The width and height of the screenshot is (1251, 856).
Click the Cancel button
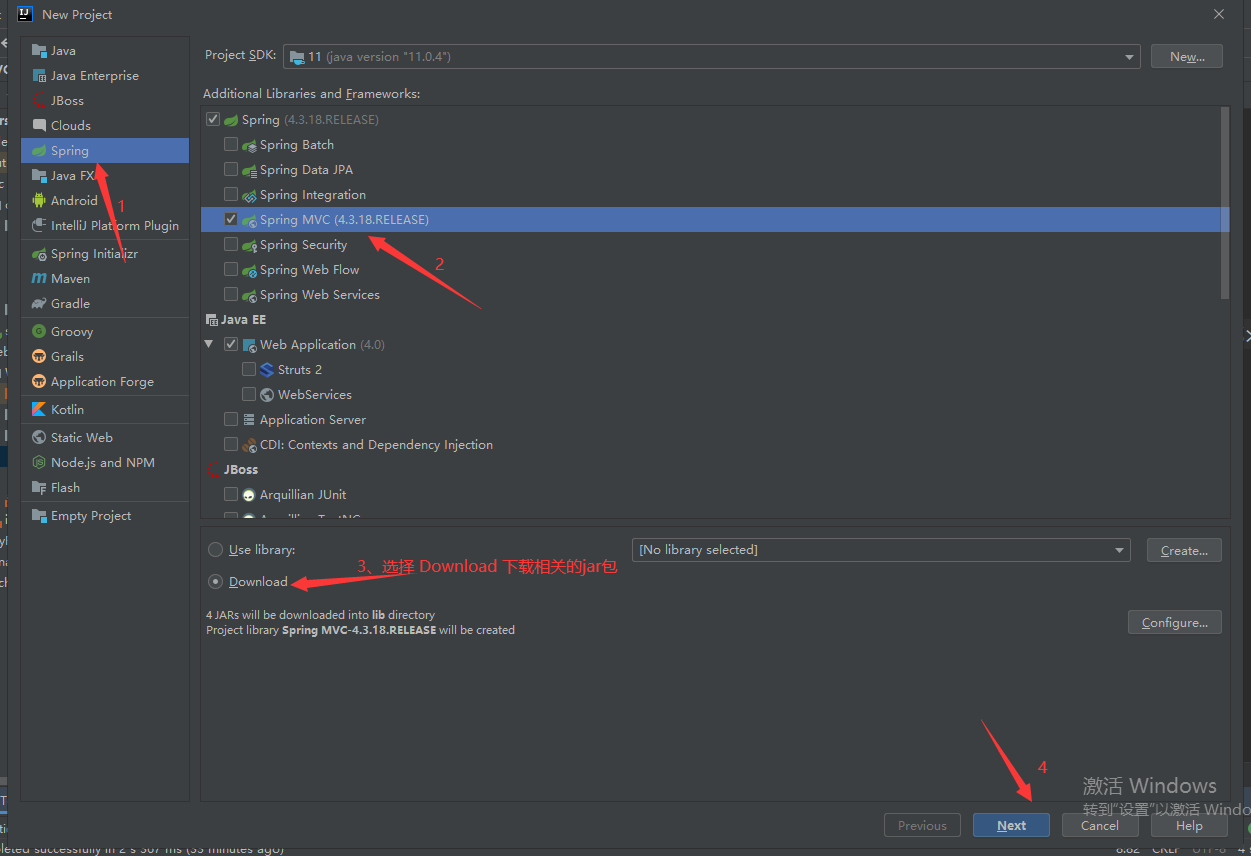coord(1100,826)
